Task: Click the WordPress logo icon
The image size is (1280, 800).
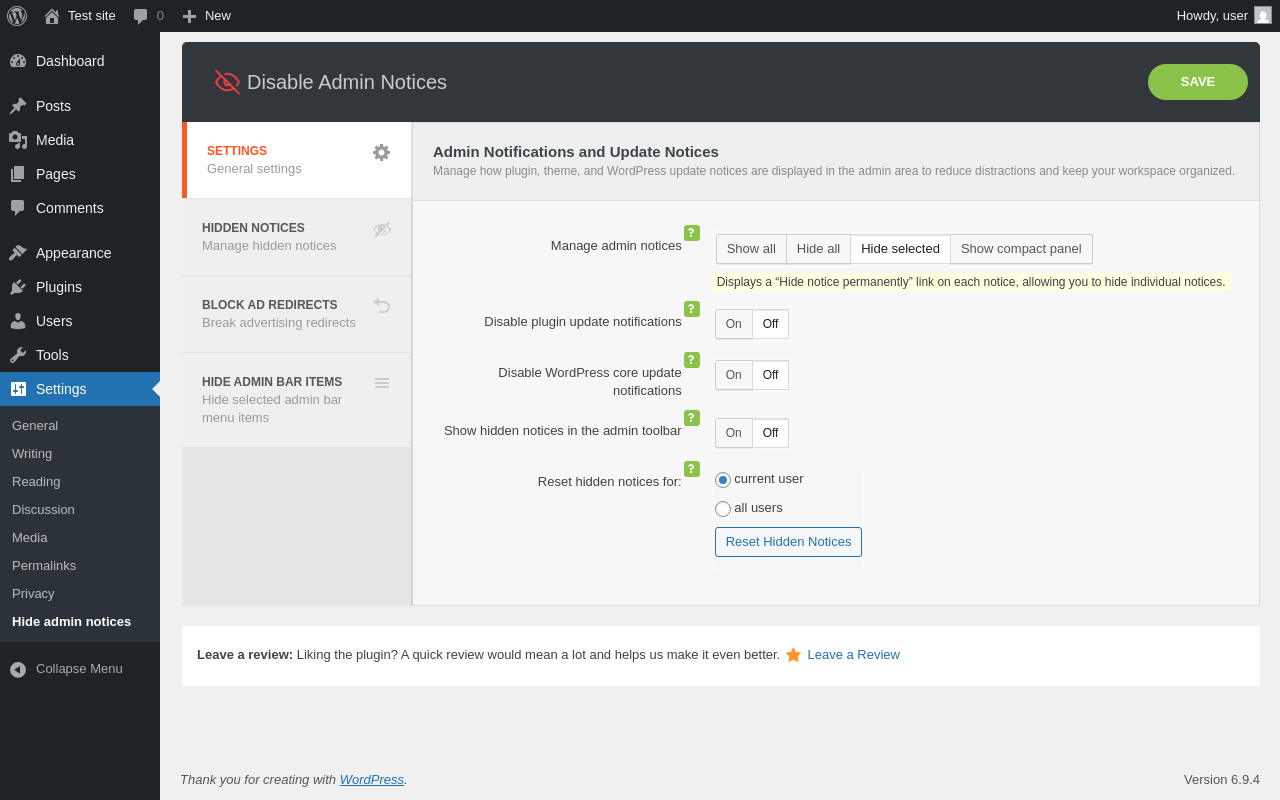Action: [17, 16]
